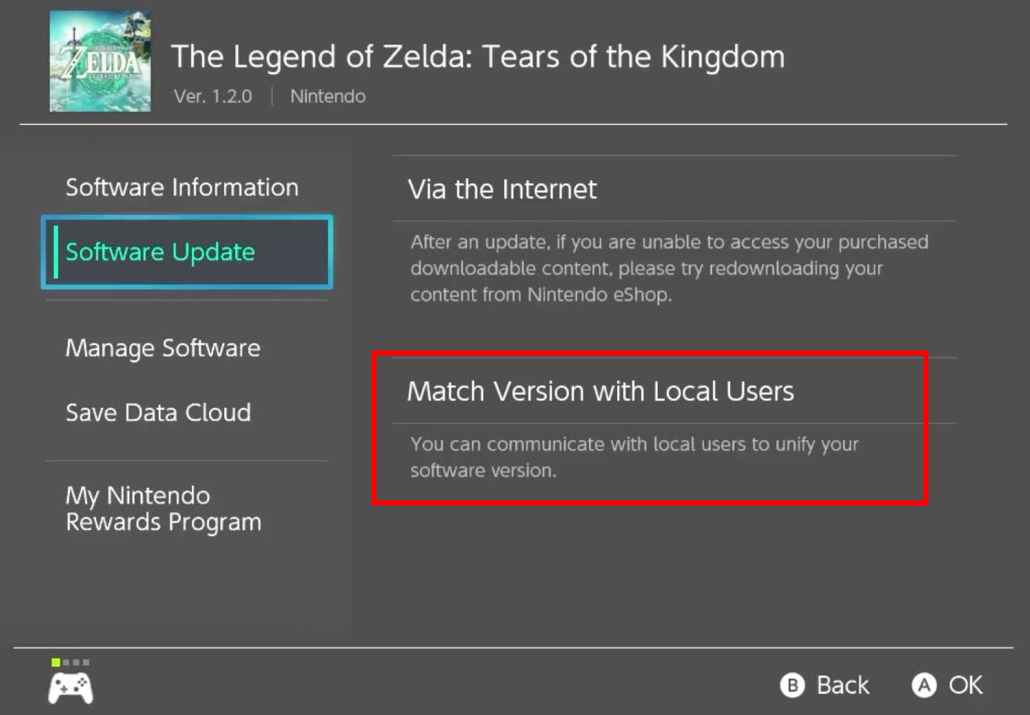Click the Tears of the Kingdom title text

click(x=477, y=56)
